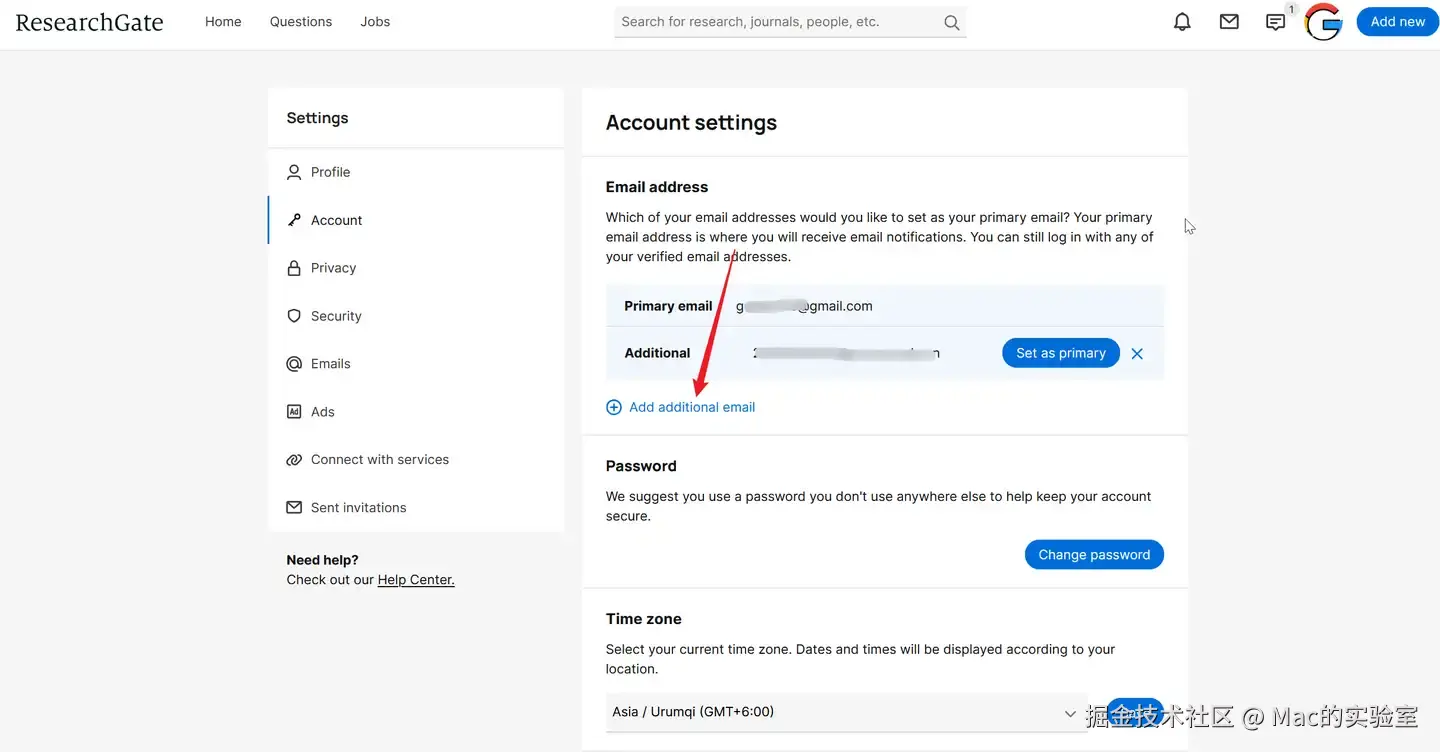Open the messages envelope icon
This screenshot has height=752, width=1440.
tap(1229, 22)
